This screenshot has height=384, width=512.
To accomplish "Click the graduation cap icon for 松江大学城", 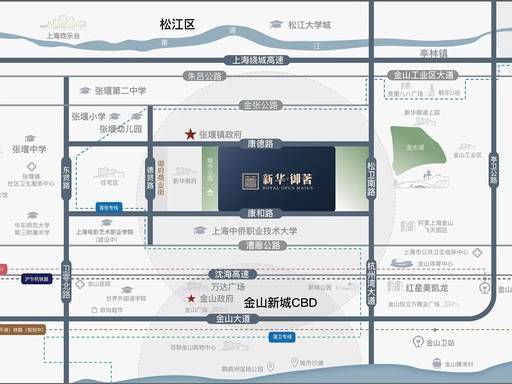I will tap(276, 24).
